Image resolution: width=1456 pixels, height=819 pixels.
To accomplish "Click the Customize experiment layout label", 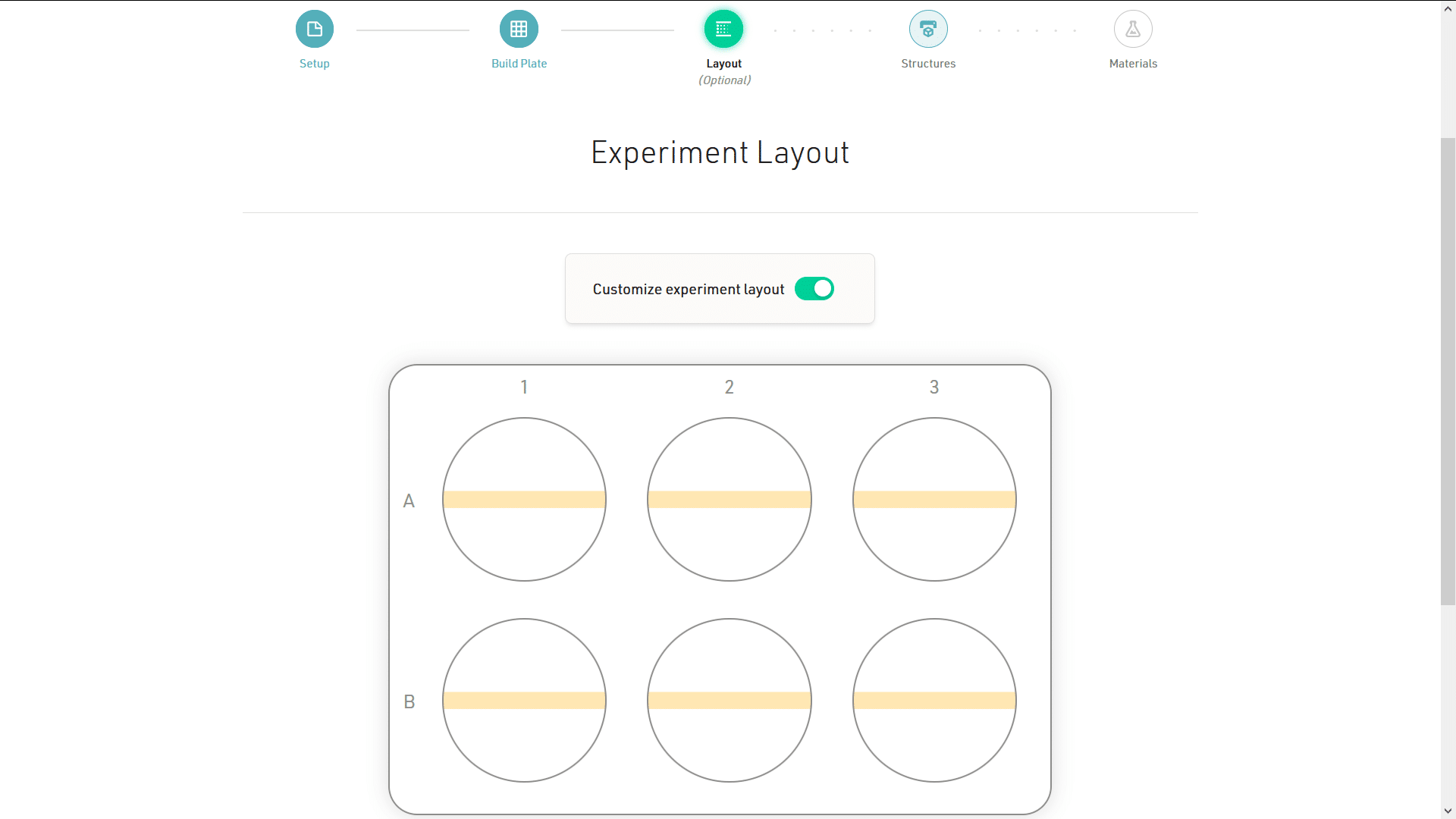I will click(x=689, y=289).
